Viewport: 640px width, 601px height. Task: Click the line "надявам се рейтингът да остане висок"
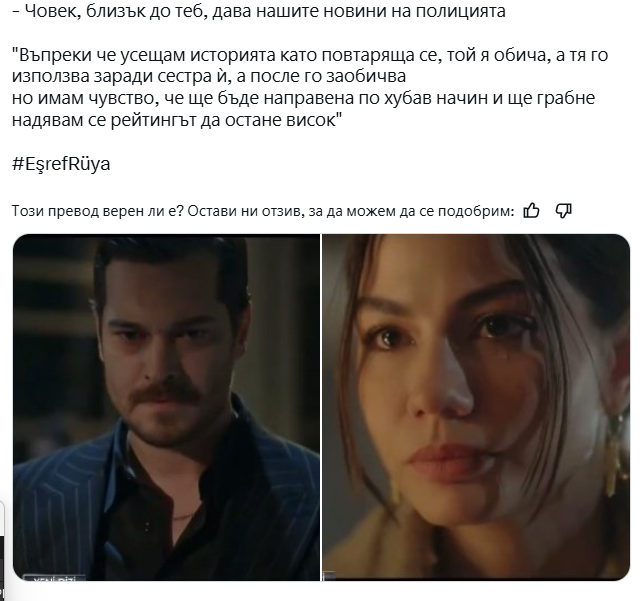(x=176, y=120)
